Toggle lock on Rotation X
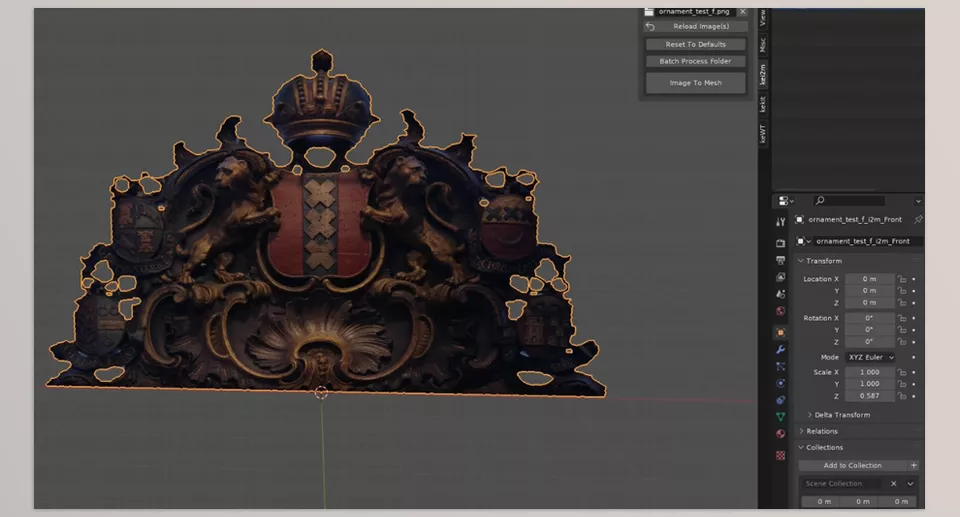The image size is (960, 517). 902,318
